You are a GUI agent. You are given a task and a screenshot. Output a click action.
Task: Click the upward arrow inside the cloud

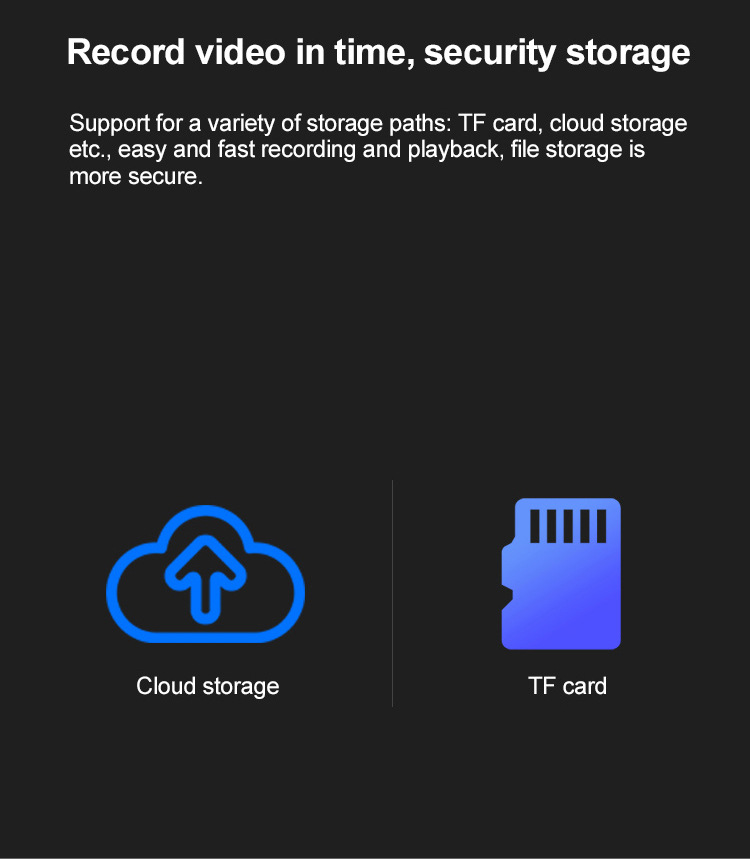point(205,580)
